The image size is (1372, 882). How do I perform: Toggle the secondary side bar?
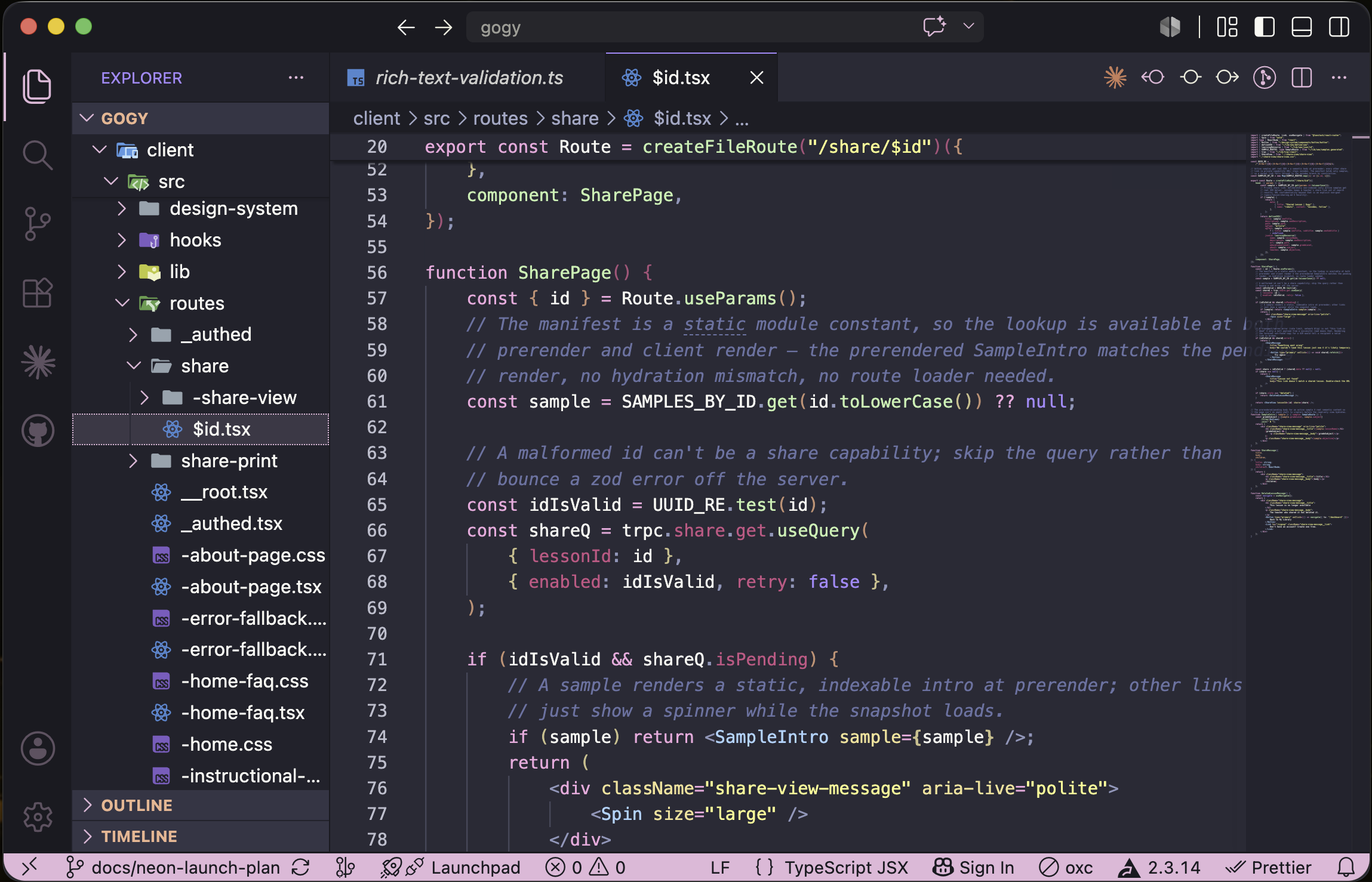1339,27
